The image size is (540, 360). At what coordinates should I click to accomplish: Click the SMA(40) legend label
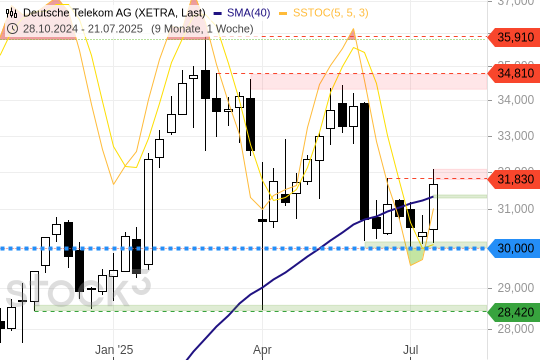point(248,13)
